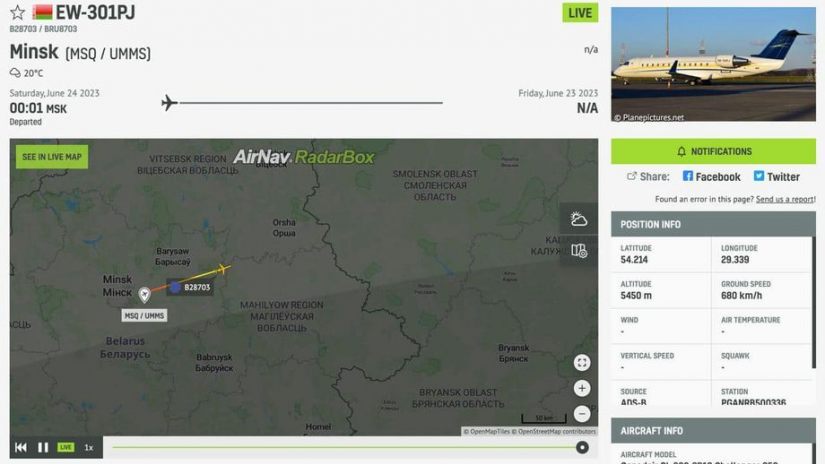The image size is (825, 464).
Task: Click the B28703 flight label on map
Action: pyautogui.click(x=191, y=287)
